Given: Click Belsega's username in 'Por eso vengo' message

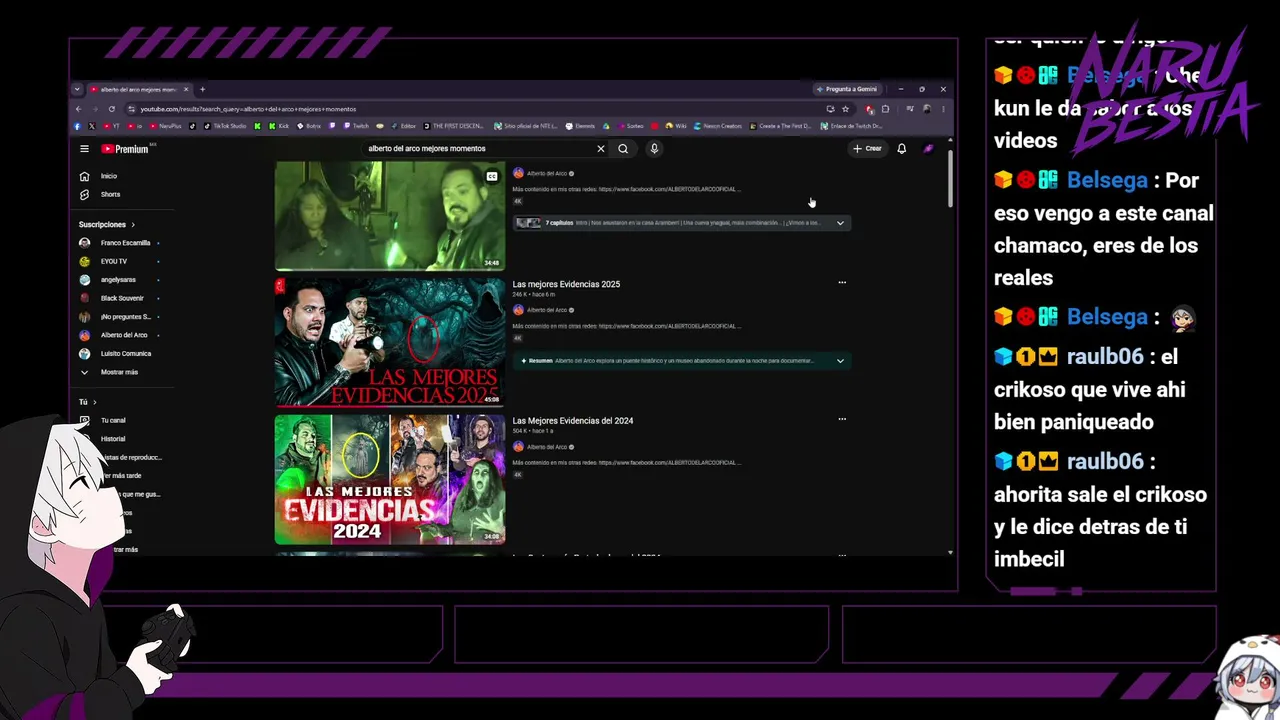Looking at the screenshot, I should click(x=1107, y=181).
